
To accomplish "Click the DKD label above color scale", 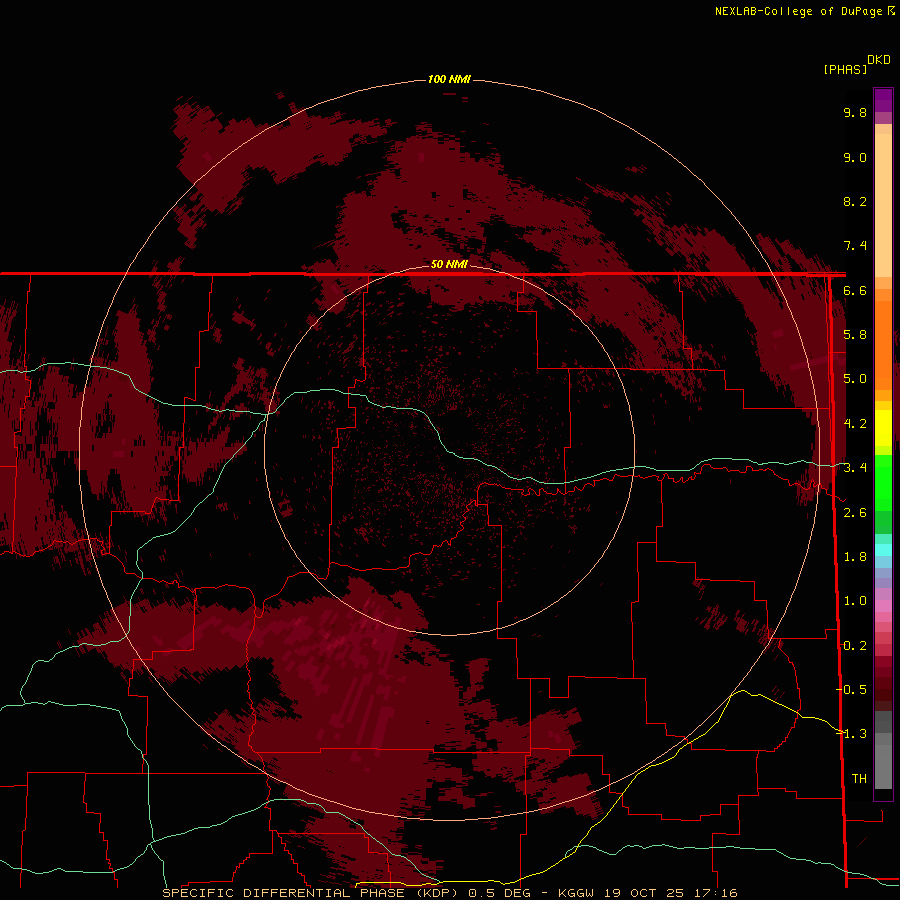I will 879,60.
